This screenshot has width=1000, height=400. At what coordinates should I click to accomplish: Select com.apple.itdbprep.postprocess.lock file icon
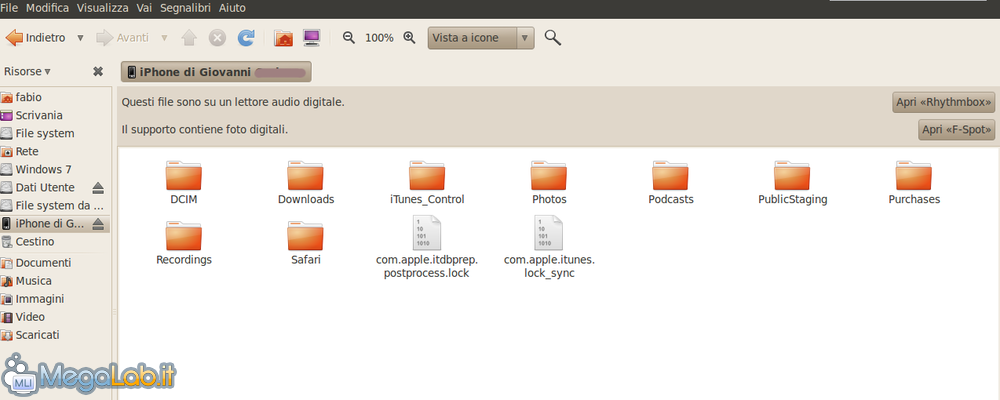point(427,233)
